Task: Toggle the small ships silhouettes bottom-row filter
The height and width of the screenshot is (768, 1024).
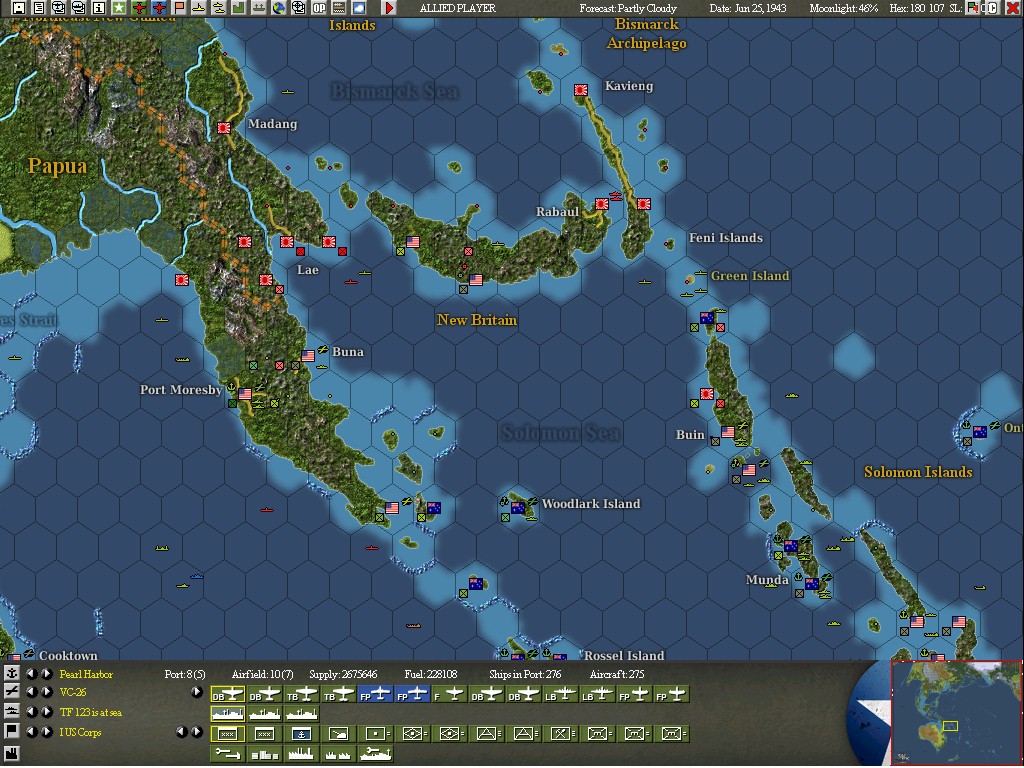Action: click(x=338, y=754)
